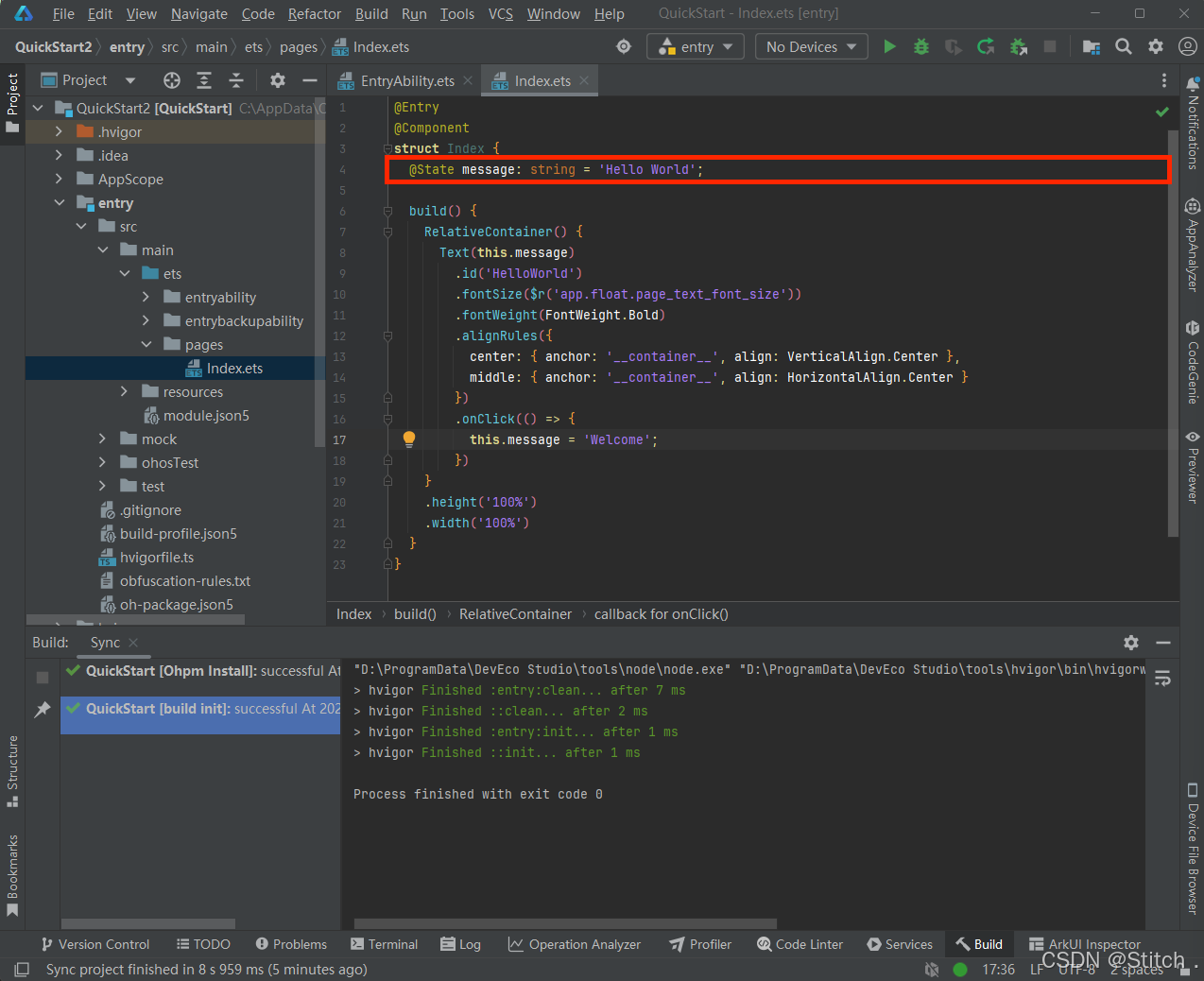Open the No Devices dropdown
The width and height of the screenshot is (1204, 981).
coord(811,46)
